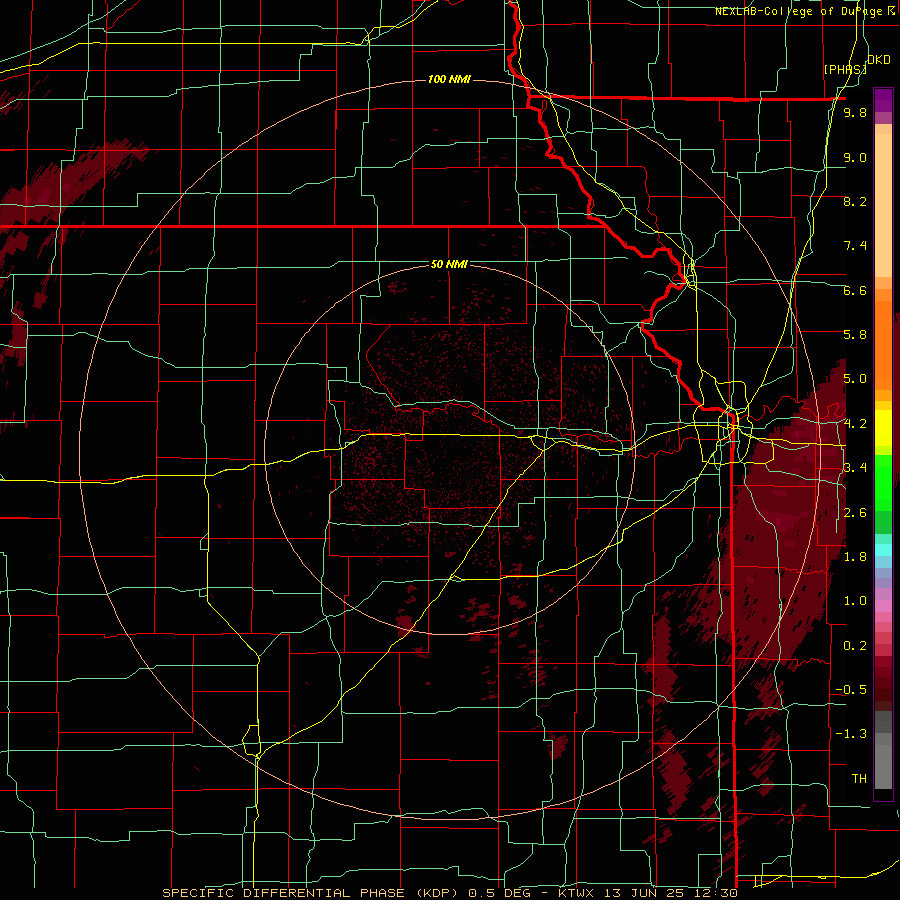Pick the cyan segment of the color bar

[883, 549]
